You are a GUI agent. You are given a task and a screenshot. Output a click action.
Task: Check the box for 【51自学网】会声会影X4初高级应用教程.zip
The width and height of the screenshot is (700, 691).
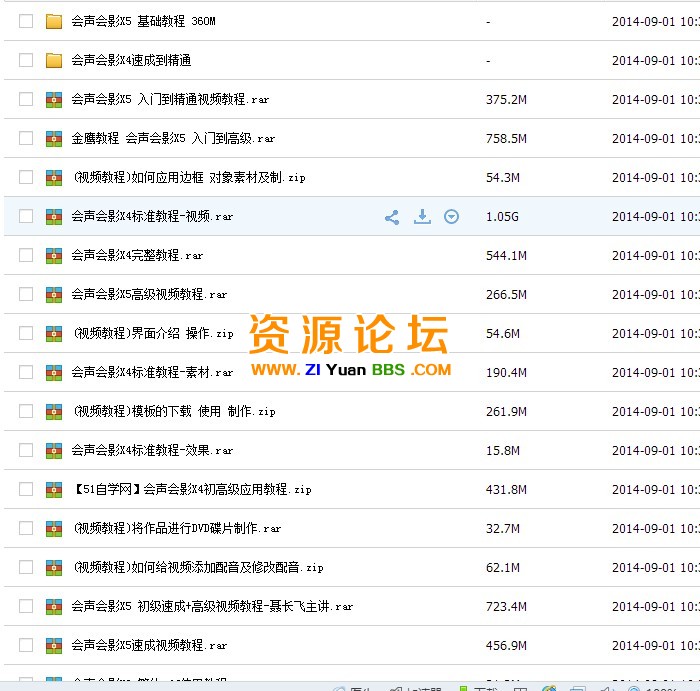26,489
